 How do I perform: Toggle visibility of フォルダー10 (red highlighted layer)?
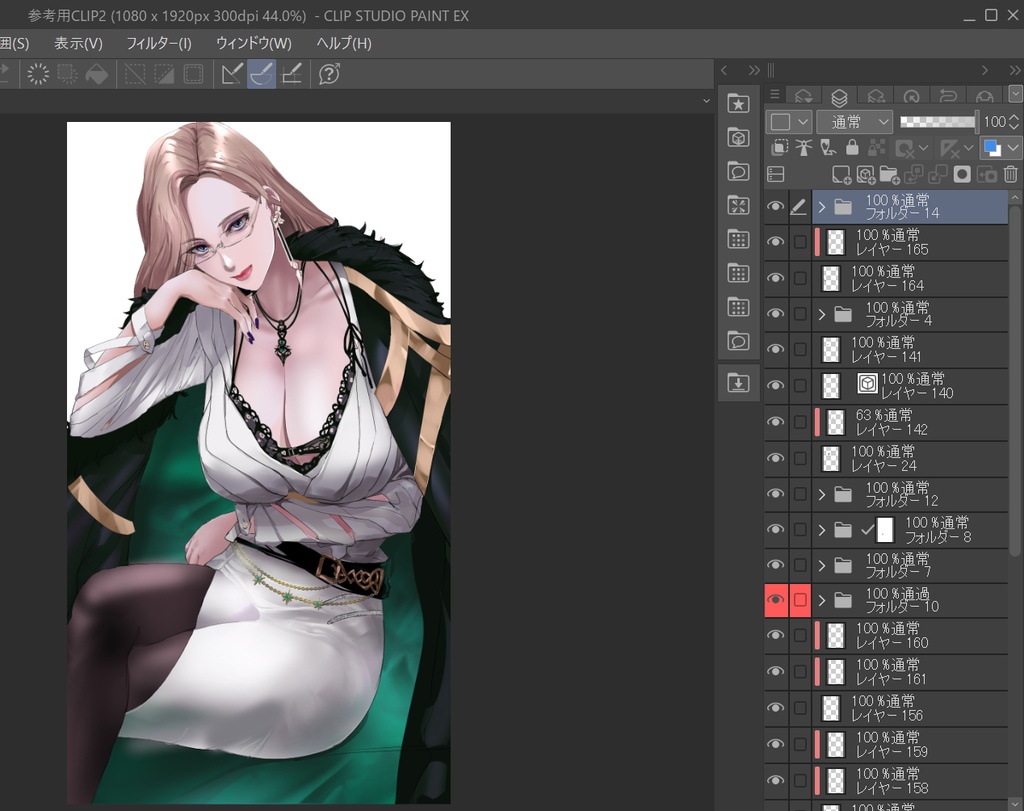(776, 600)
